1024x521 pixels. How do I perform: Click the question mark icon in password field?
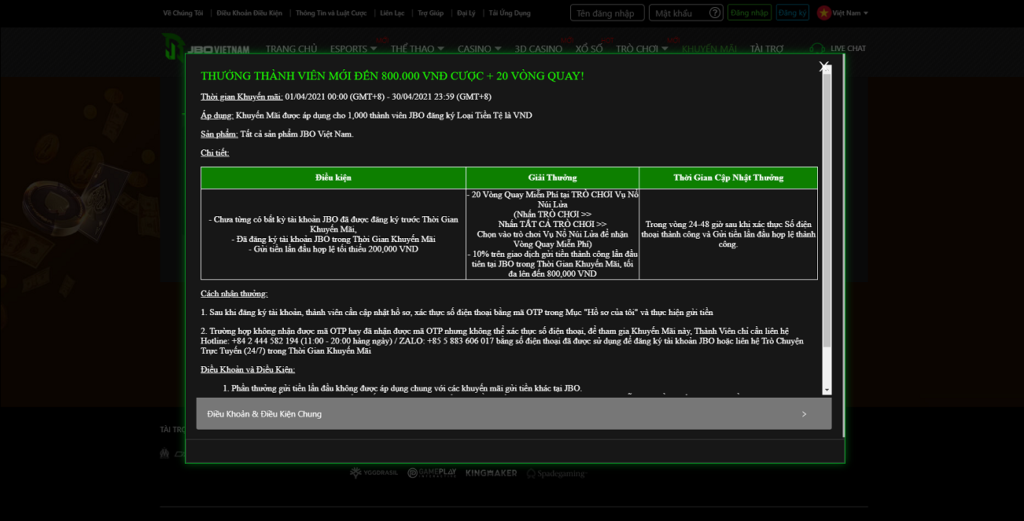coord(714,13)
